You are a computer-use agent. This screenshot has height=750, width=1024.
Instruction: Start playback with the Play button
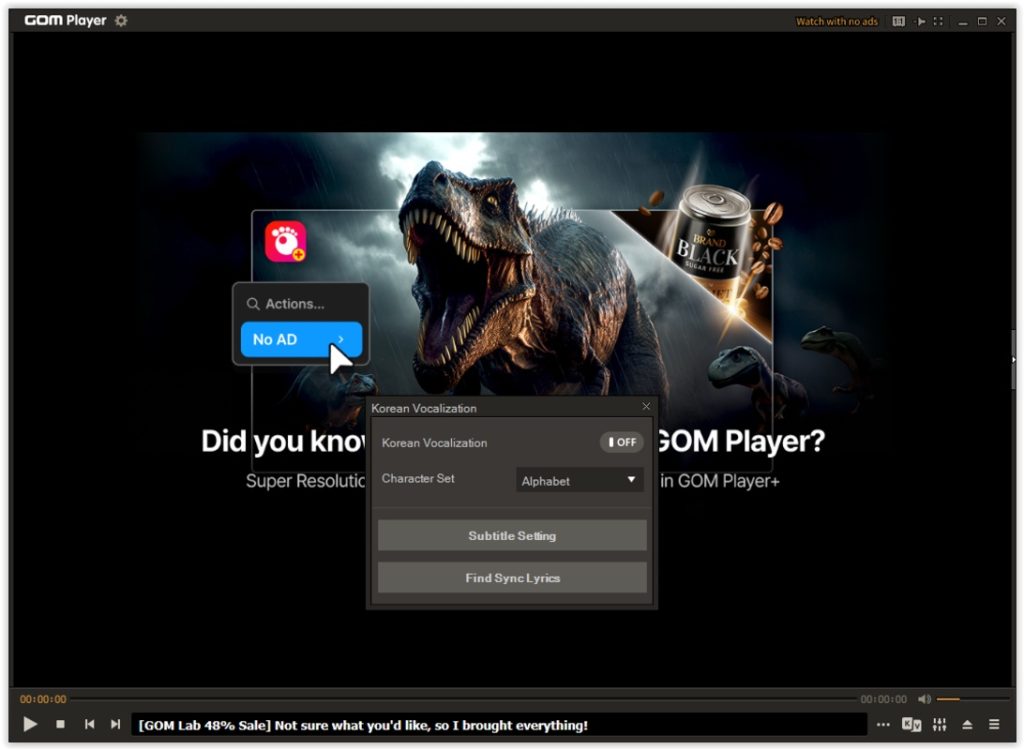coord(29,724)
